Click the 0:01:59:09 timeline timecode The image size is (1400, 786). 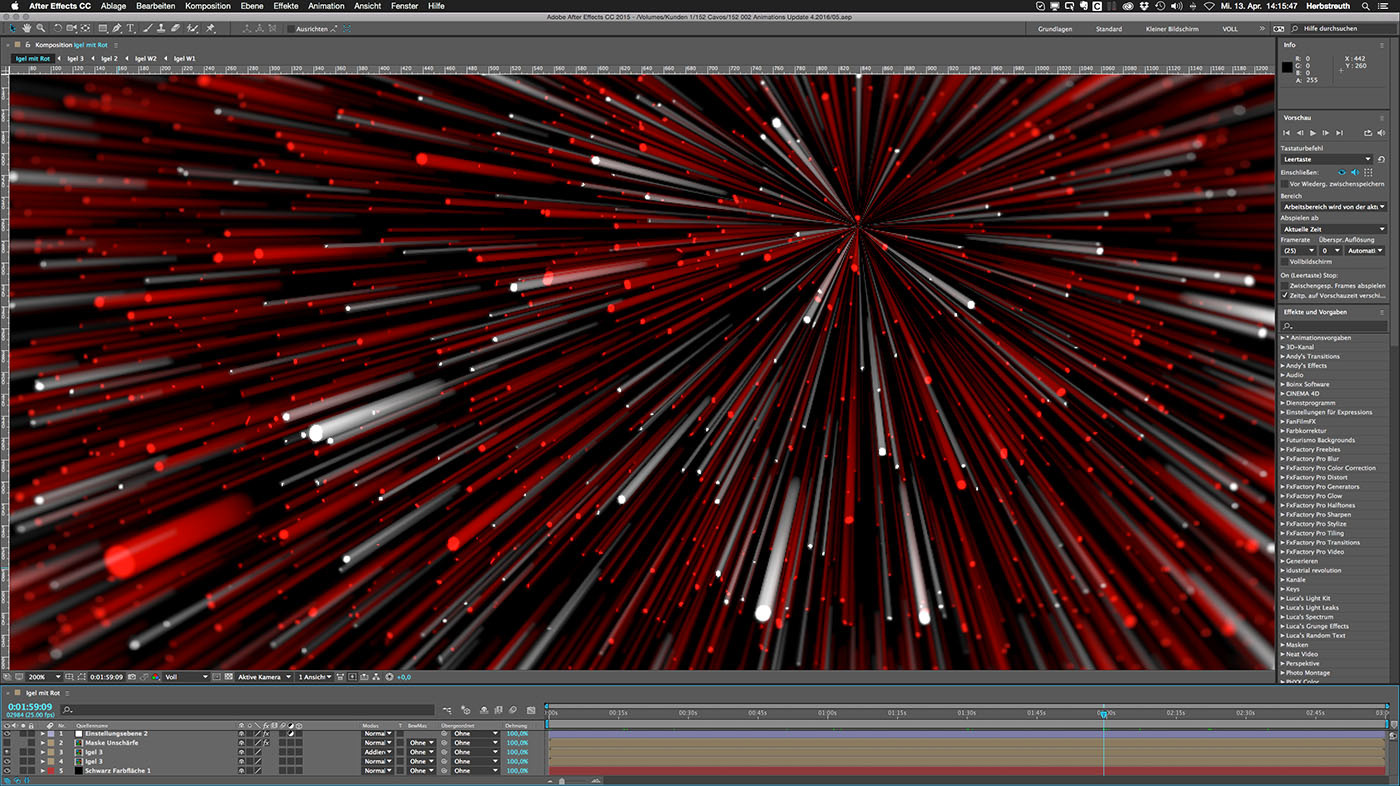[30, 706]
